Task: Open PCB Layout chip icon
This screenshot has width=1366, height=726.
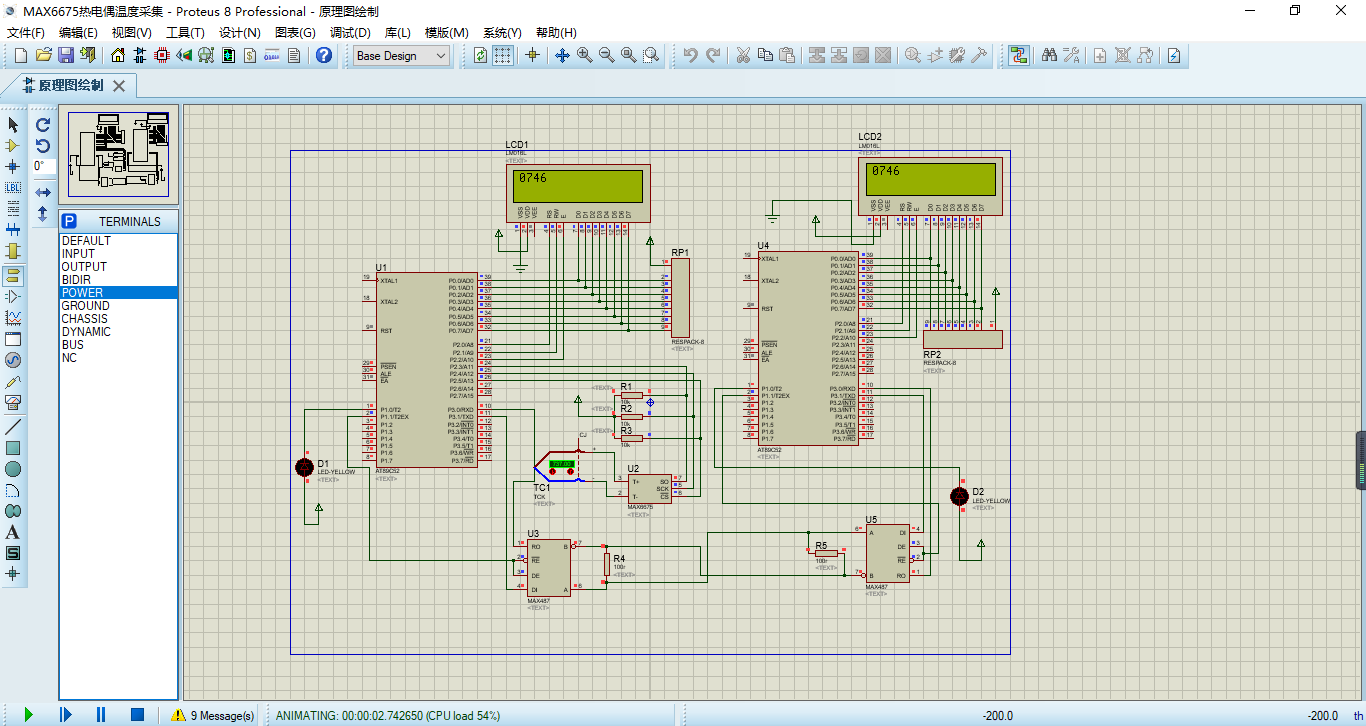Action: tap(162, 55)
